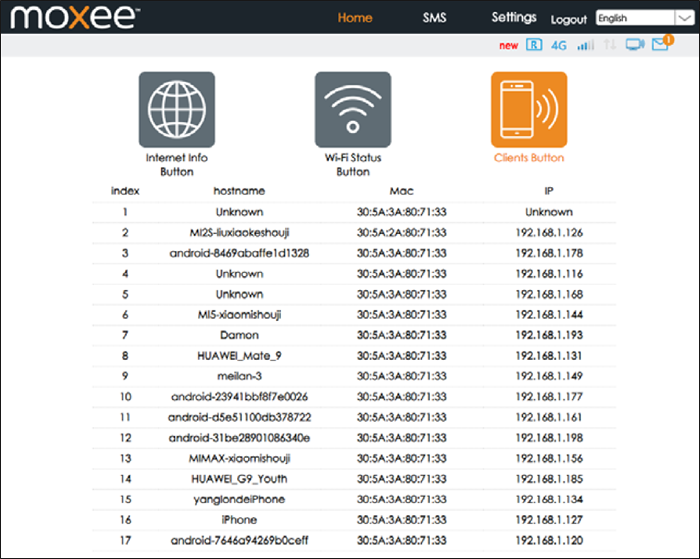
Task: Click the index column header
Action: [x=125, y=191]
